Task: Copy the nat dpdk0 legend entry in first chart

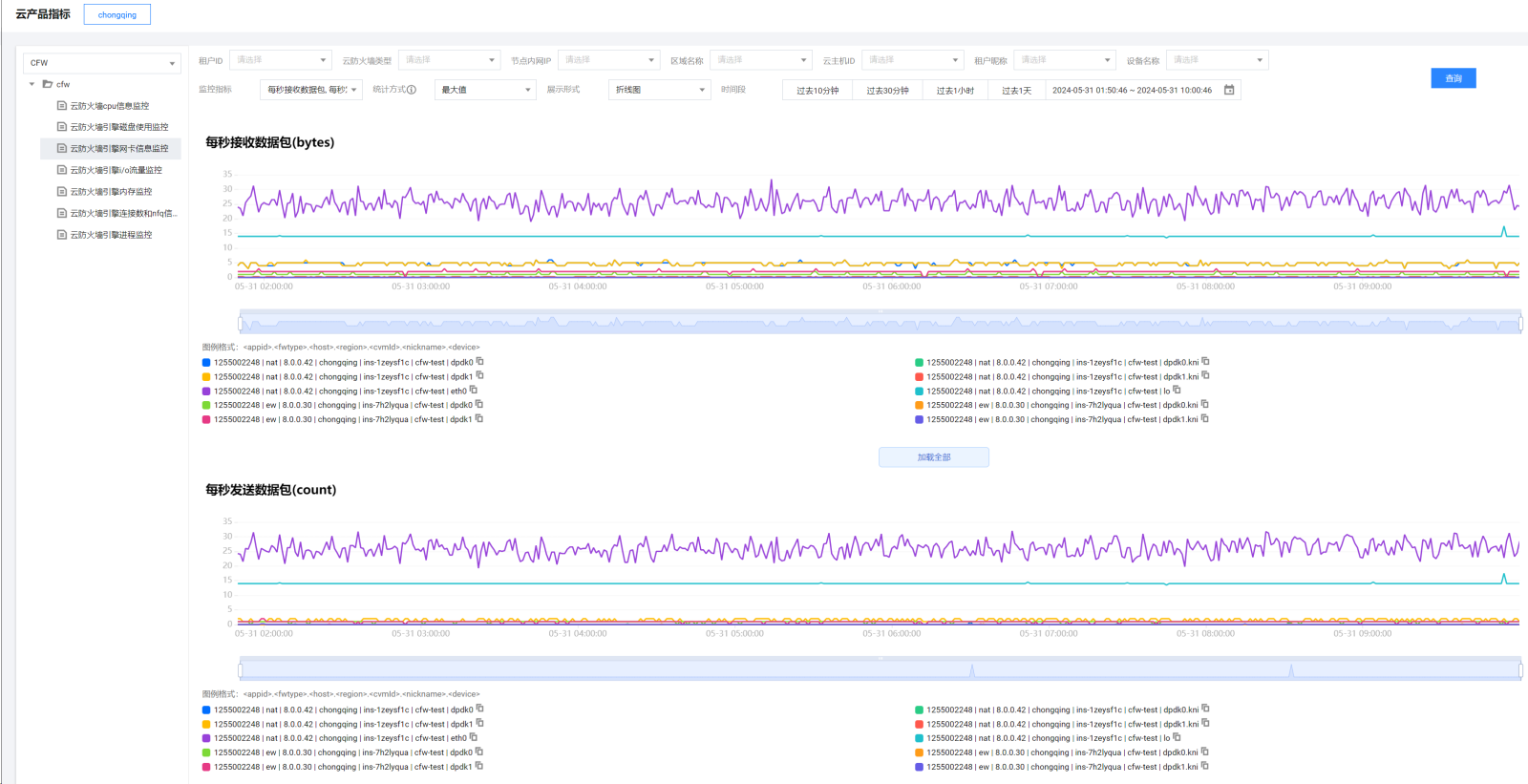Action: coord(480,362)
